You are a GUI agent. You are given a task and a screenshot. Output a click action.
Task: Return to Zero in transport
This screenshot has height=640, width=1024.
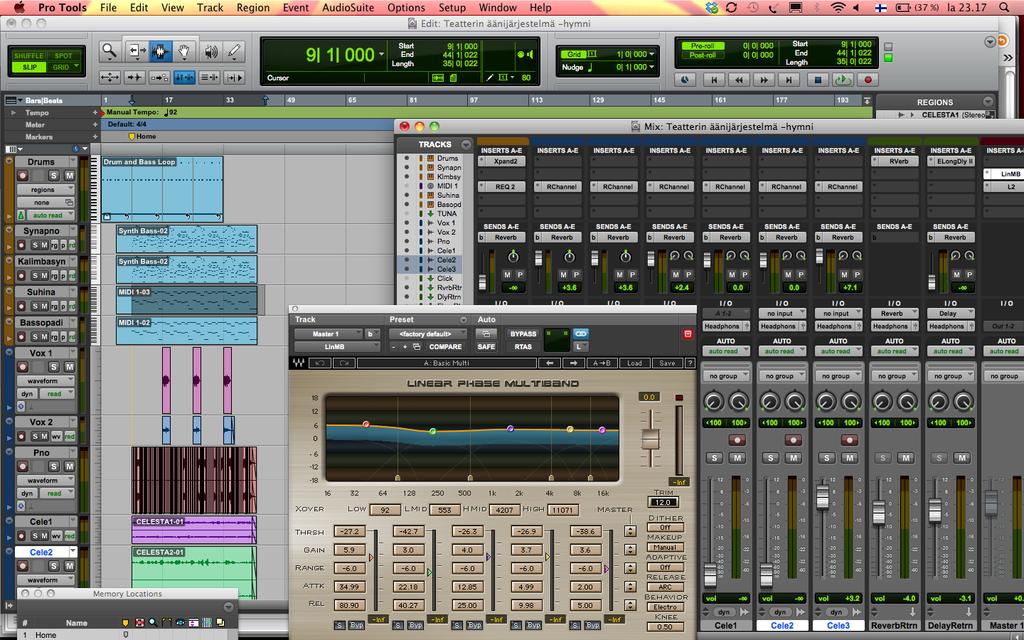click(714, 80)
